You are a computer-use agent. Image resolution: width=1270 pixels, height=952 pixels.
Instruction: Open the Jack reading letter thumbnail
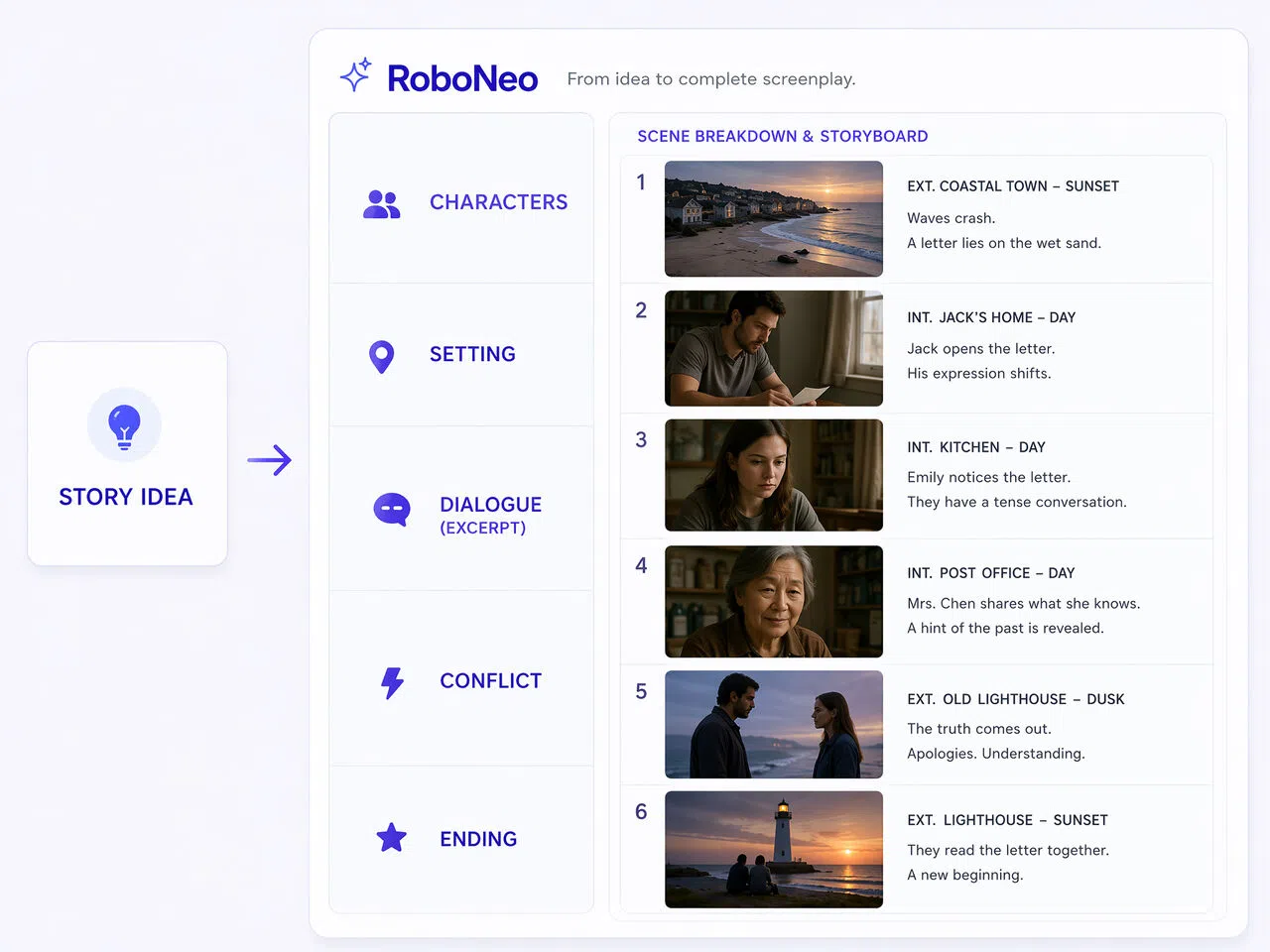[774, 348]
